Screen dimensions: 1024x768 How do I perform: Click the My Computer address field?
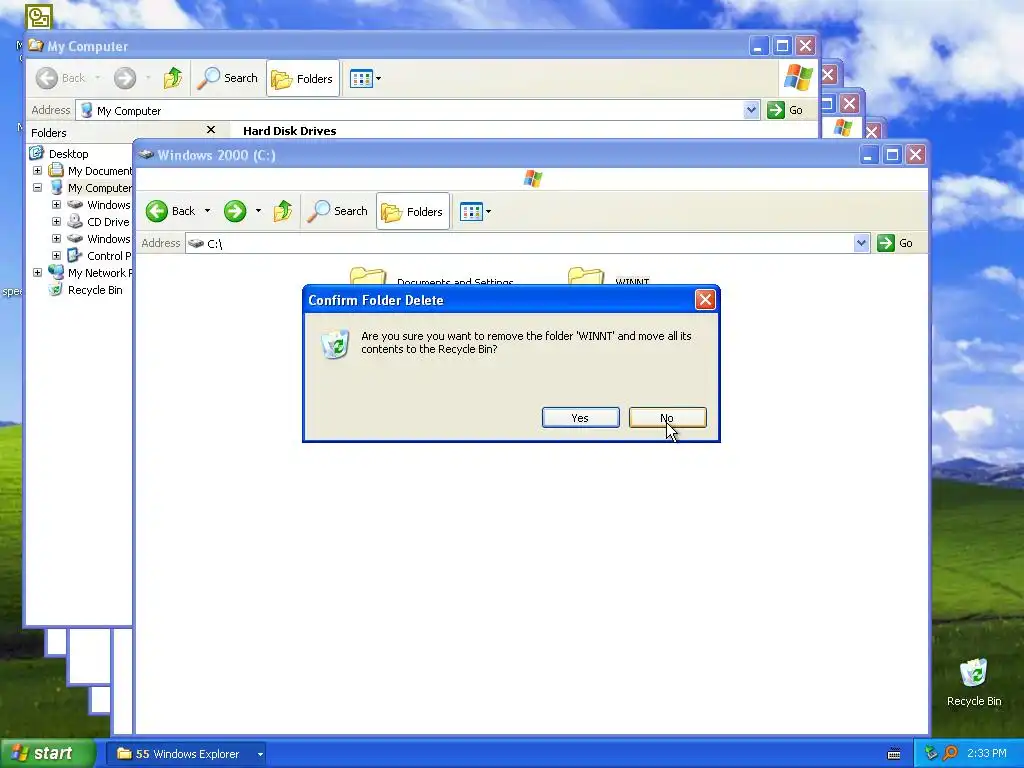[409, 110]
